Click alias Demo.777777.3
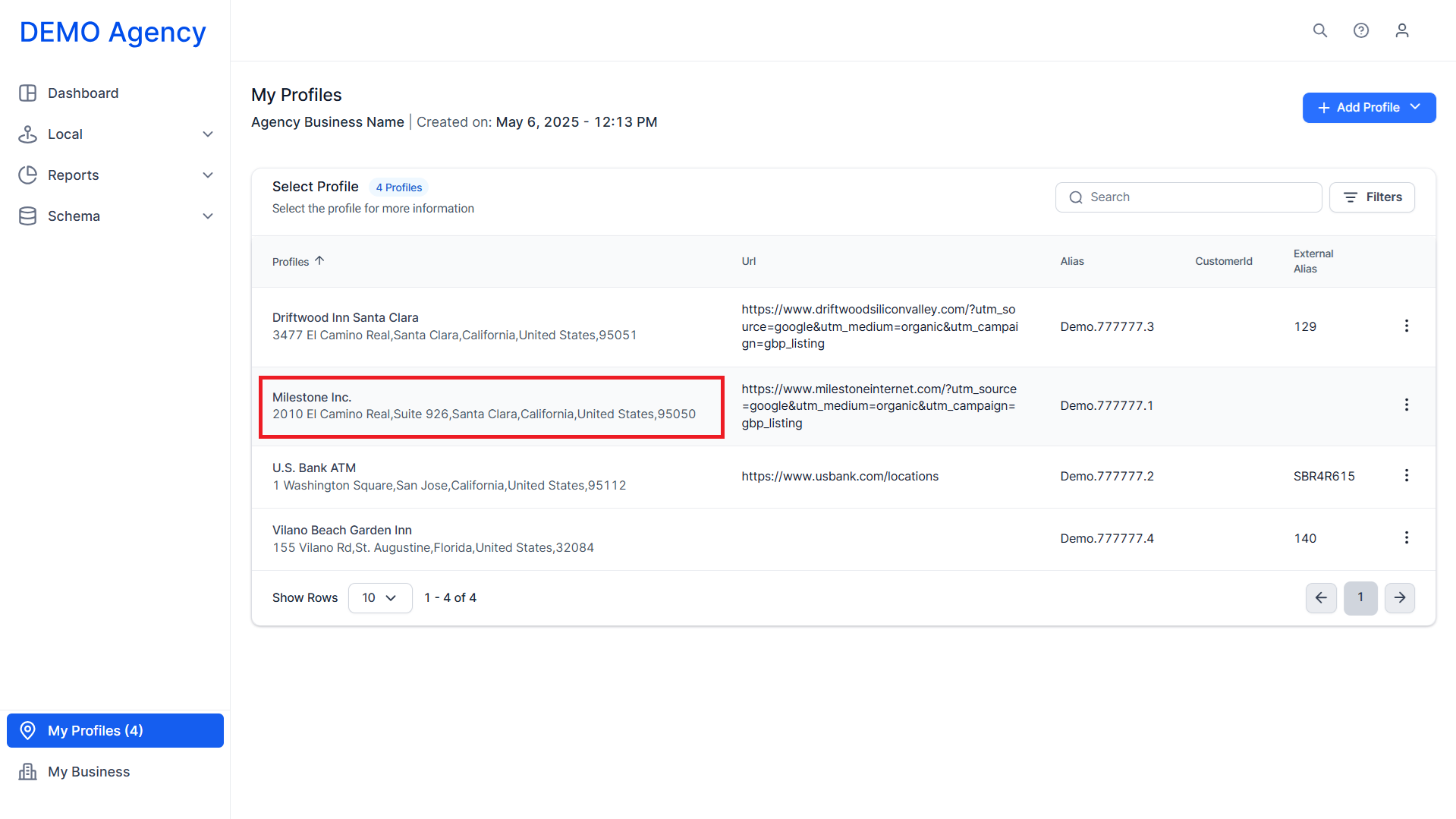This screenshot has height=819, width=1456. coord(1107,326)
